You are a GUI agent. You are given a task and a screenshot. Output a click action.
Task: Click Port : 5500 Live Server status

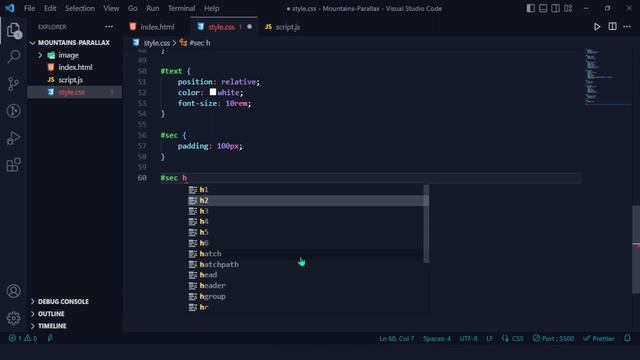tap(553, 338)
